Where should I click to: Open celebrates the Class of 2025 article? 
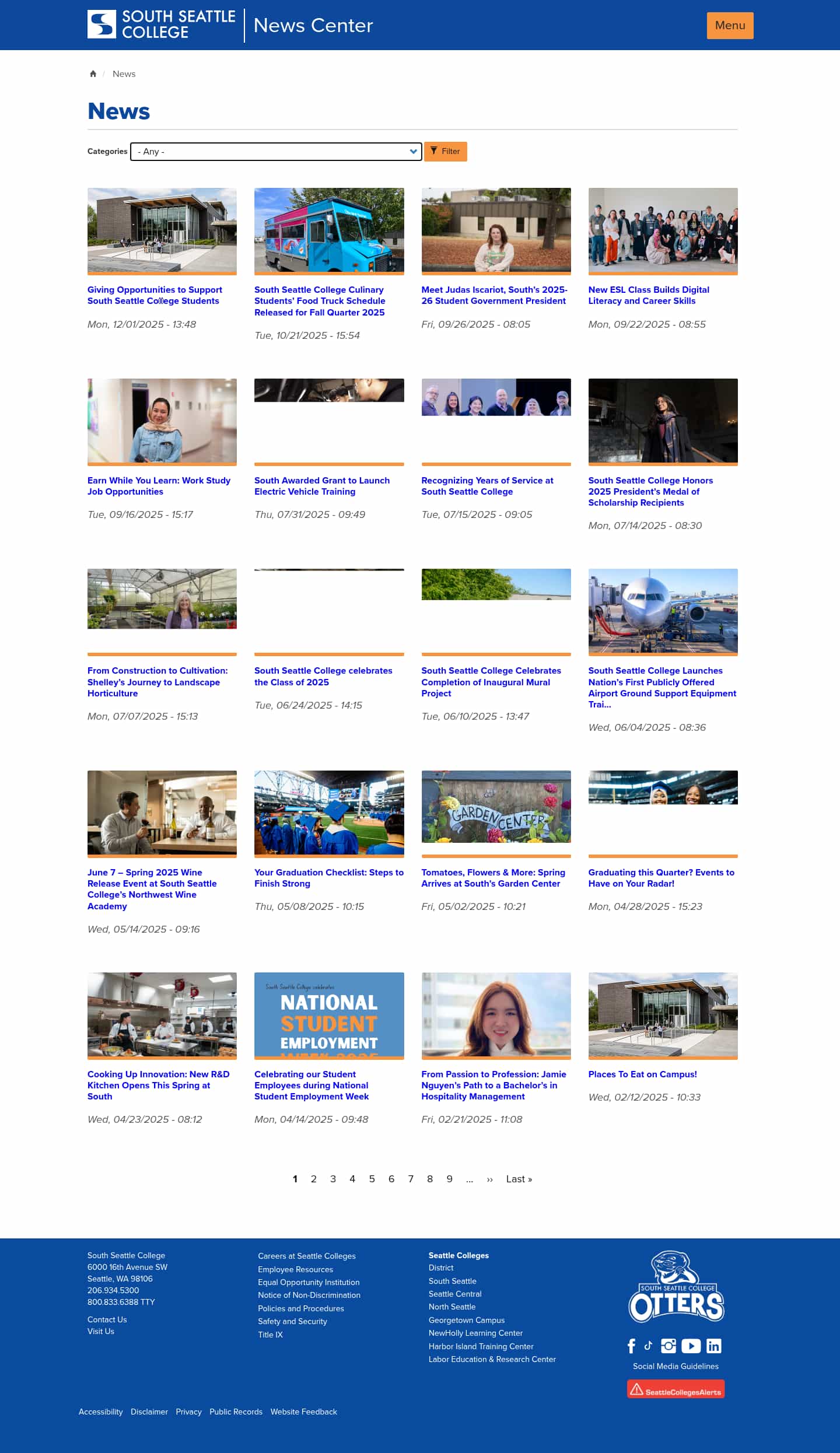[x=323, y=677]
